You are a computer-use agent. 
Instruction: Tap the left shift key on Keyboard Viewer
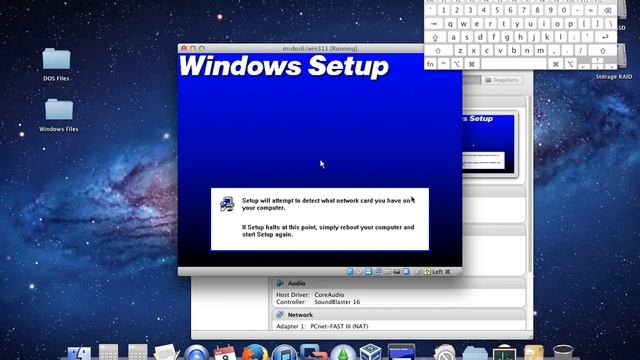[x=438, y=51]
